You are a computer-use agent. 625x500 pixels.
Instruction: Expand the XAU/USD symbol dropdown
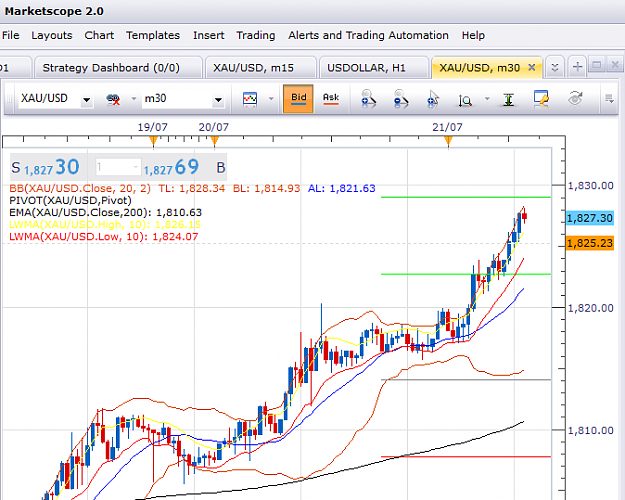click(x=86, y=100)
